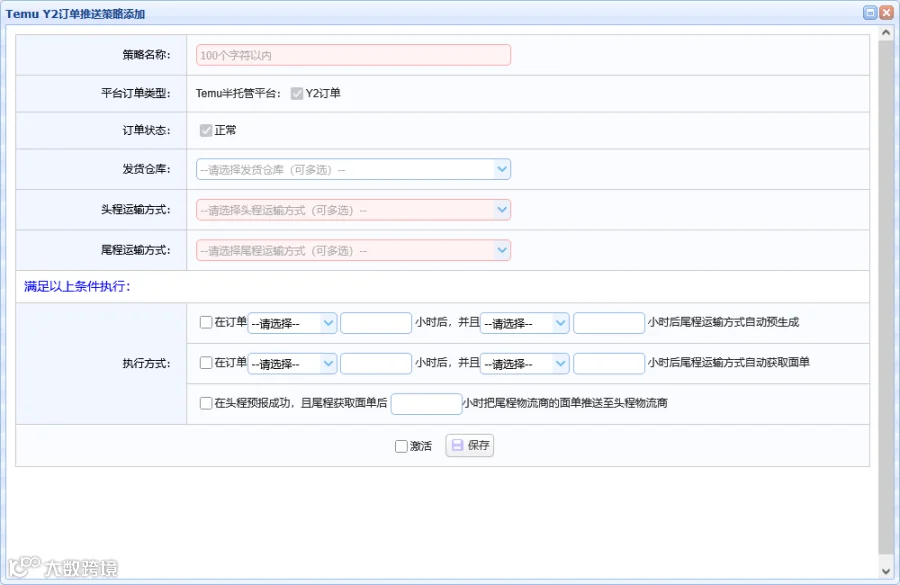Viewport: 900px width, 585px height.
Task: Toggle the Y2订单 checkbox
Action: 297,94
